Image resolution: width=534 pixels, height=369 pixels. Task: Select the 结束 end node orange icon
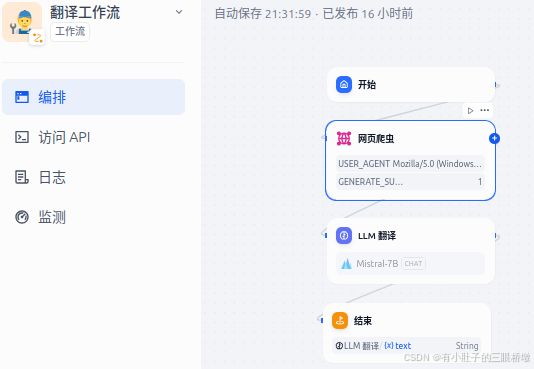tap(340, 320)
